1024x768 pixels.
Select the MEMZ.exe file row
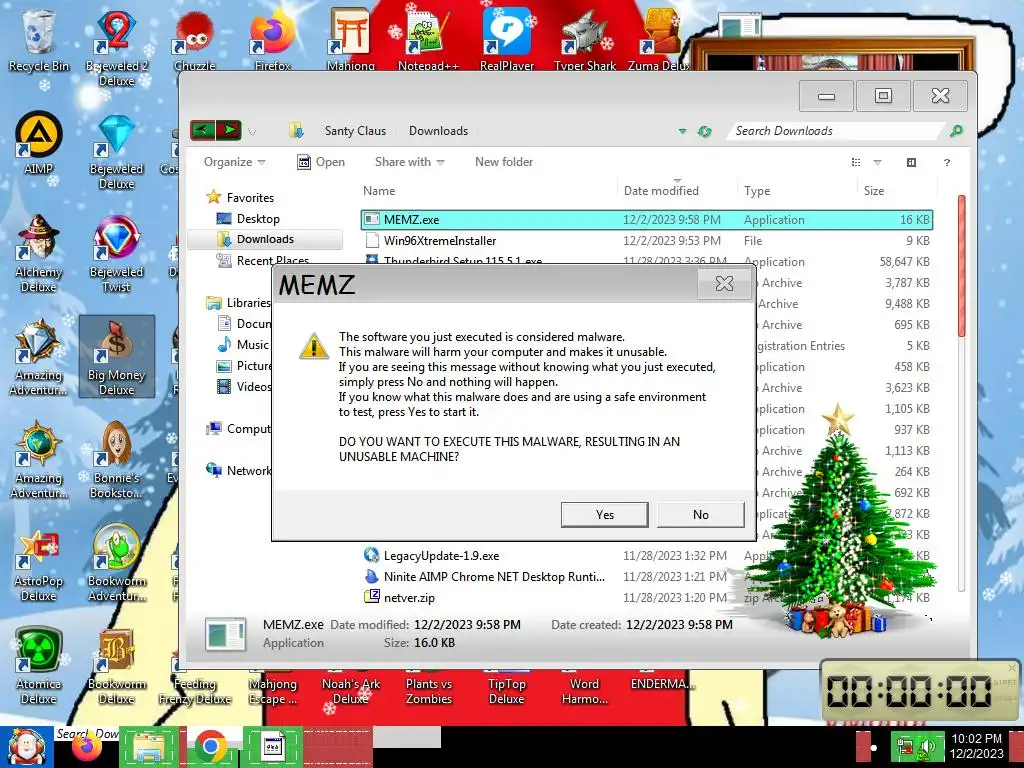click(647, 219)
